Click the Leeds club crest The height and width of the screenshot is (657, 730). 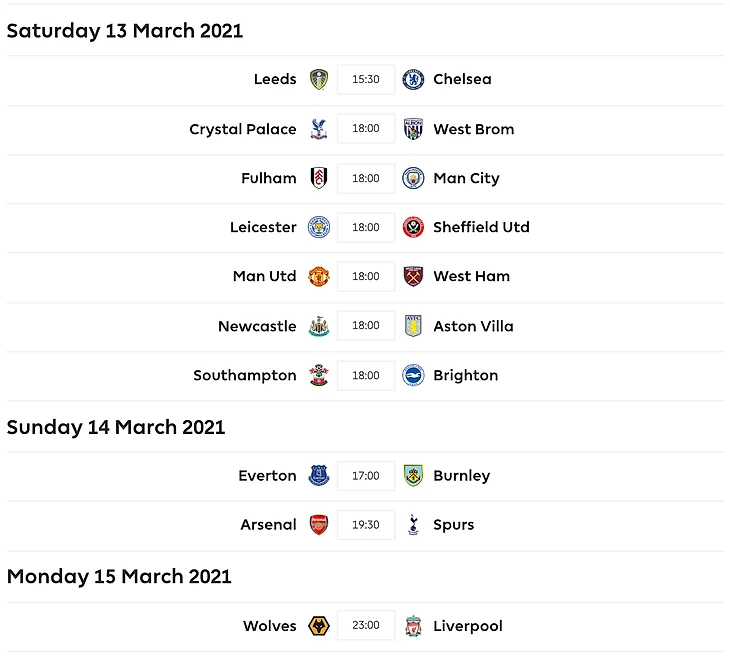point(319,80)
